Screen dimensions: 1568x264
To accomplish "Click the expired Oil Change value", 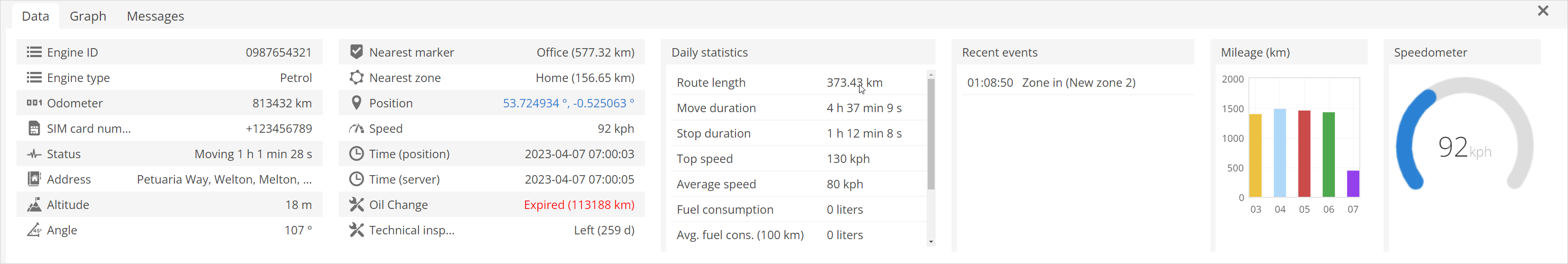I will click(579, 205).
